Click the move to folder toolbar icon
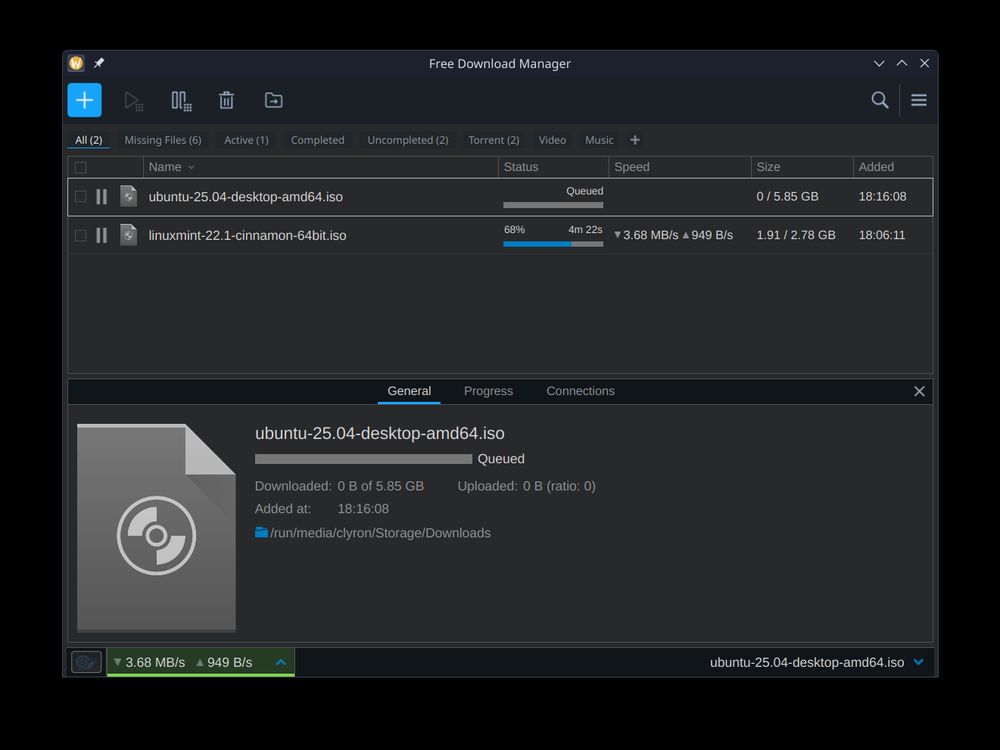 click(274, 100)
